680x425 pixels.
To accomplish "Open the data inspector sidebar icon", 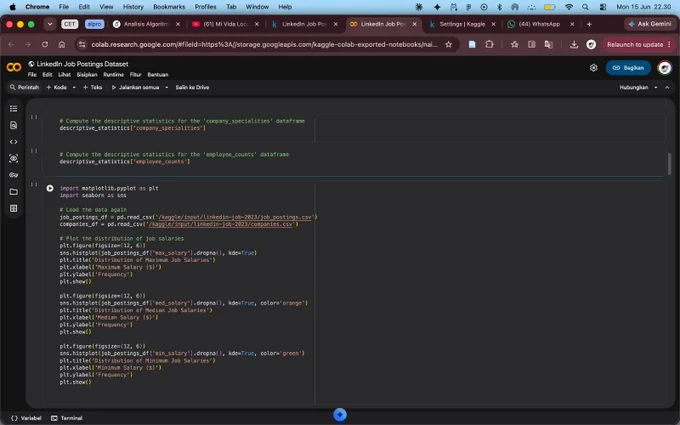I will (13, 158).
